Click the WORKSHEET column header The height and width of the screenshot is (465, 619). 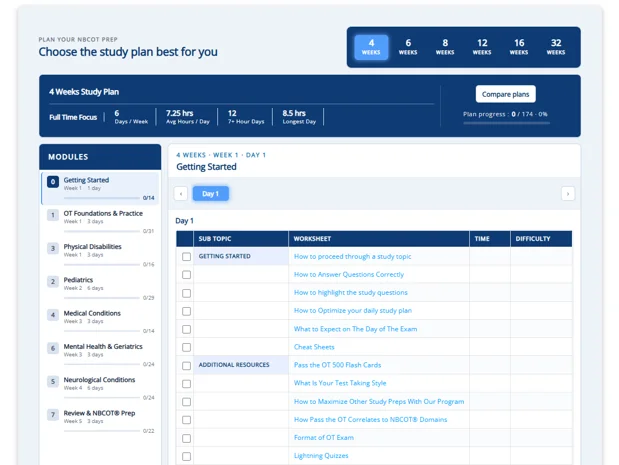(379, 239)
